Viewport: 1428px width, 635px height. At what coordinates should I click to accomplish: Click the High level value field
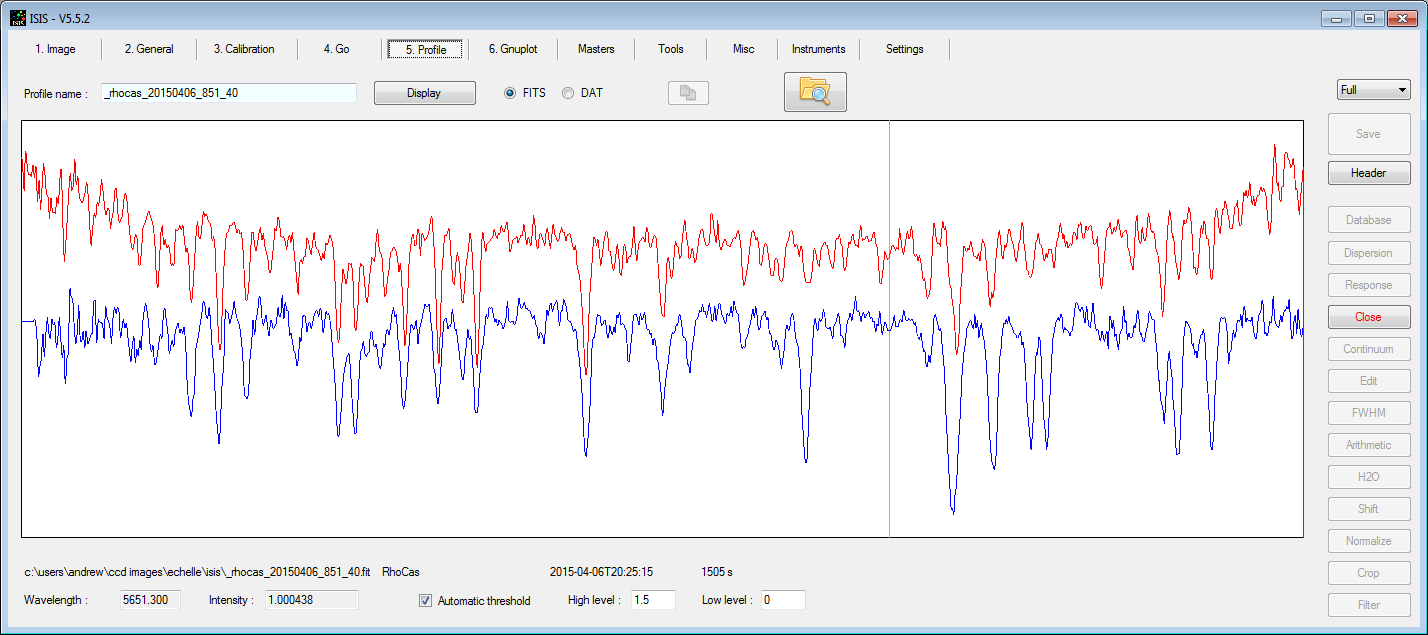pos(652,600)
